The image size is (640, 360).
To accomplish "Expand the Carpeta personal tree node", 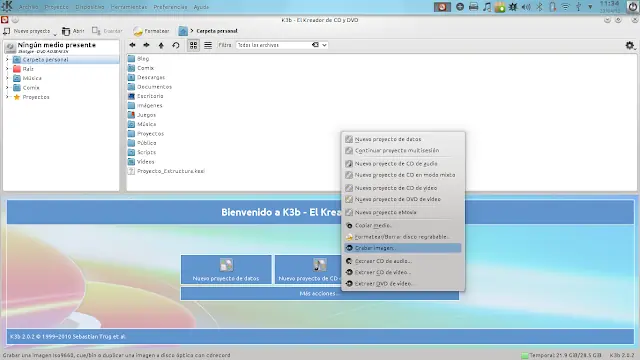I will point(7,60).
